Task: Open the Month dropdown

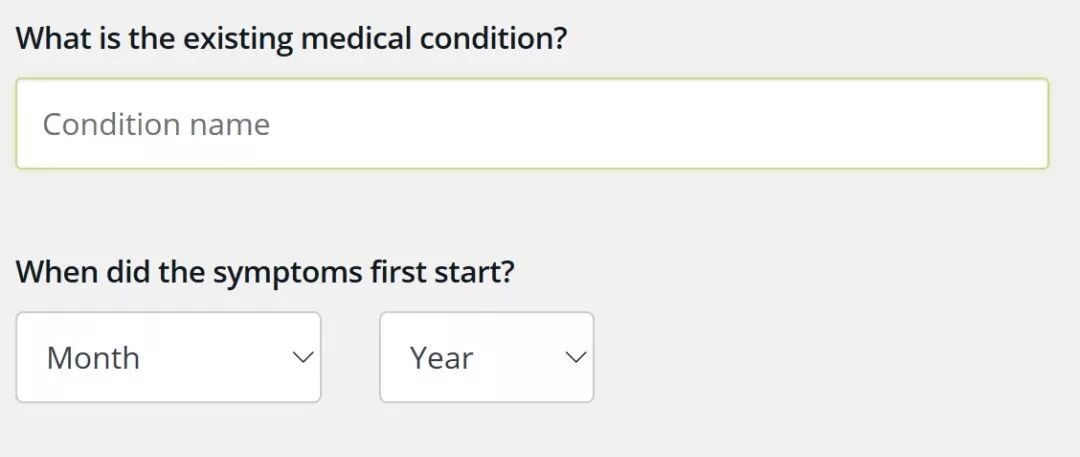Action: (x=168, y=357)
